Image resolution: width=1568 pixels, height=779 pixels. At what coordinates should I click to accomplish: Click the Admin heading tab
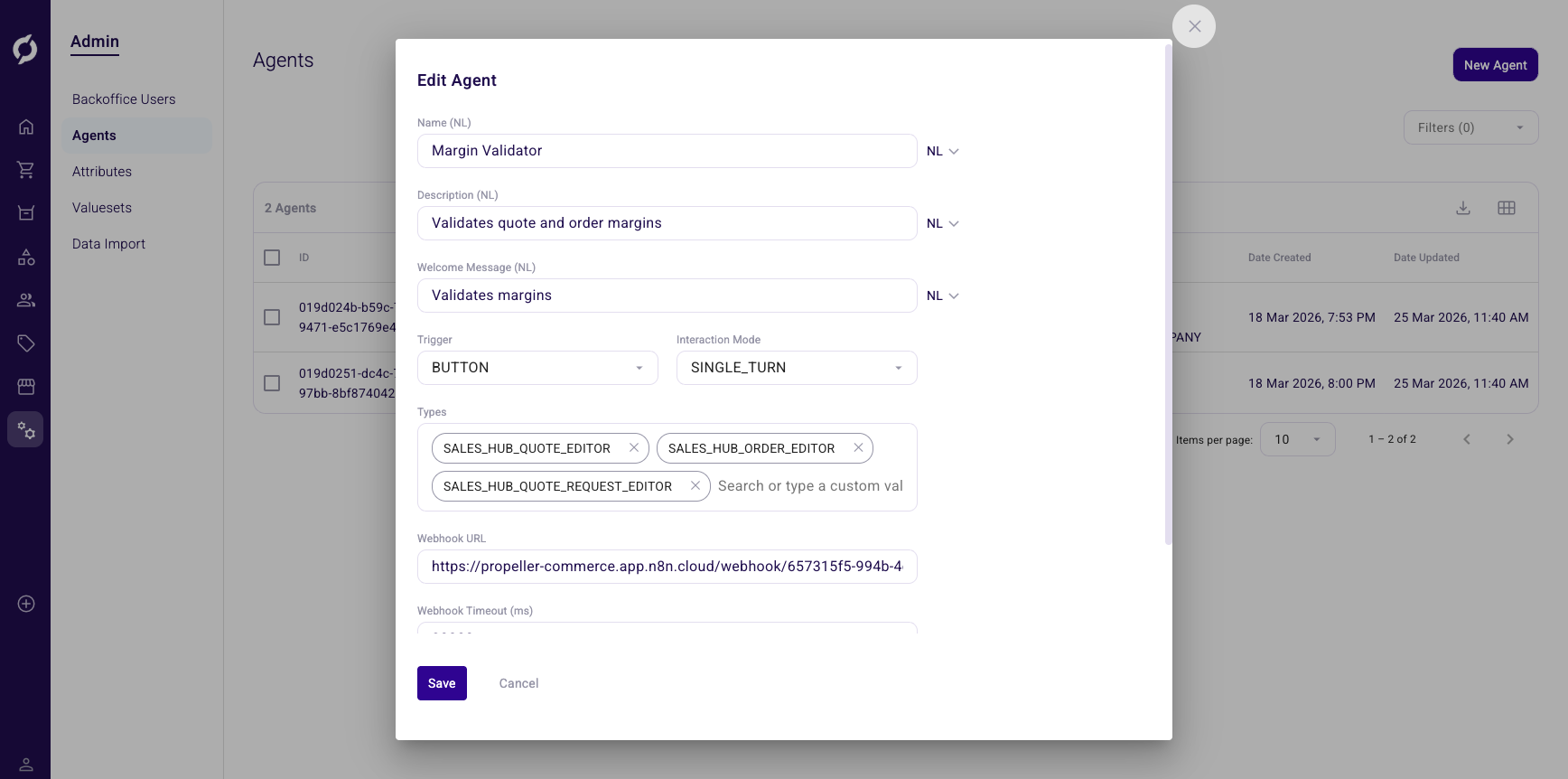tap(95, 42)
